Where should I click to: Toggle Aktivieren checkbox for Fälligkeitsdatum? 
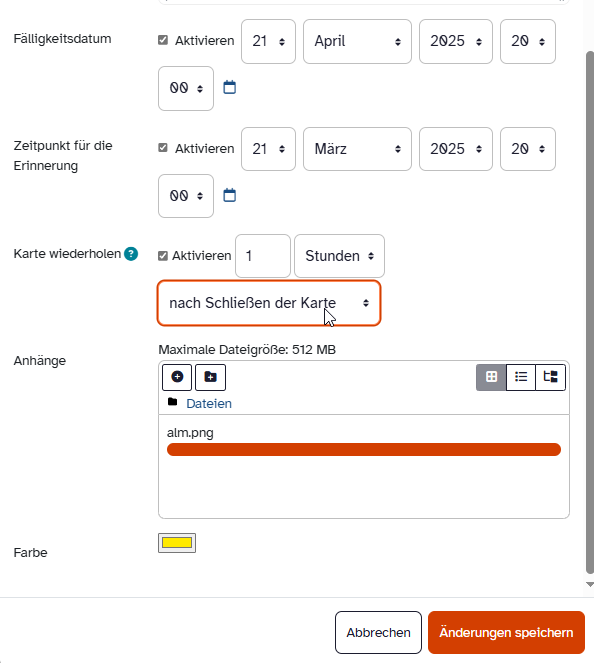click(163, 40)
